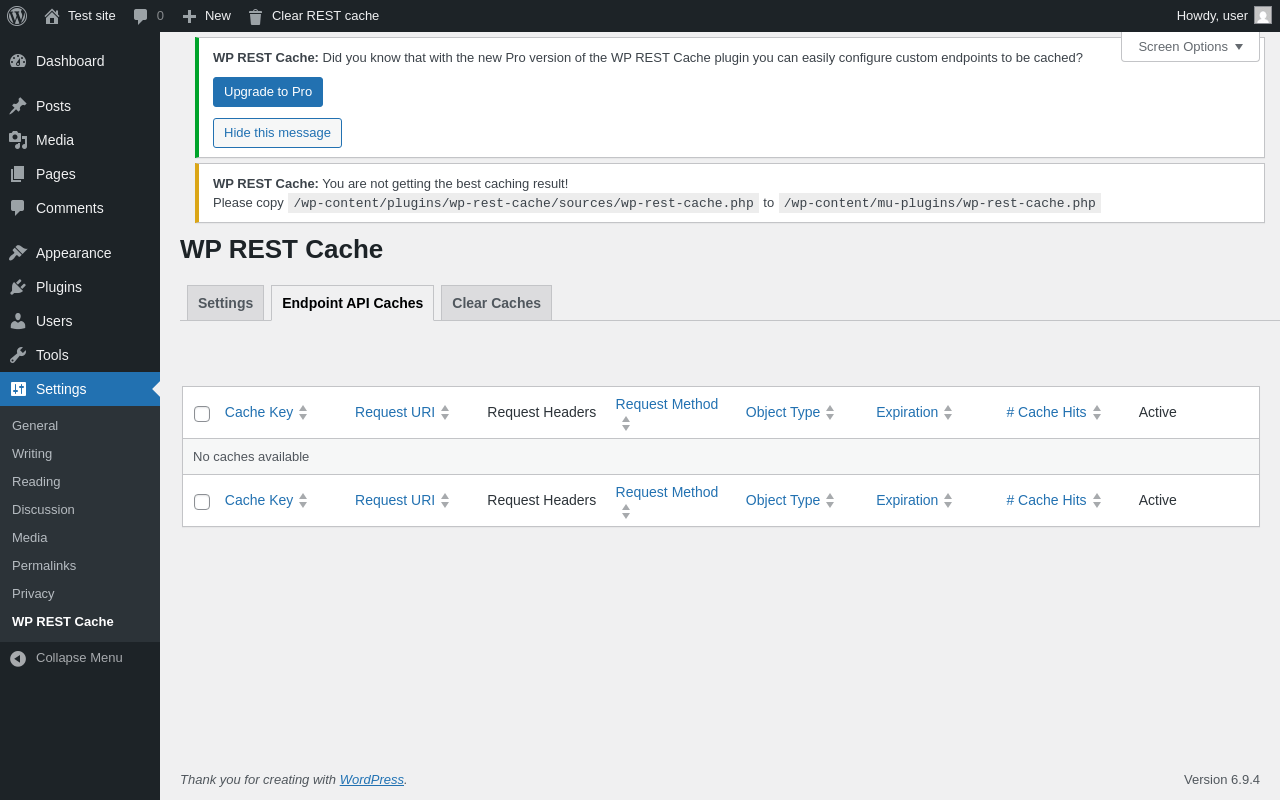This screenshot has height=800, width=1280.
Task: Sort by Cache Key in table footer
Action: 266,500
